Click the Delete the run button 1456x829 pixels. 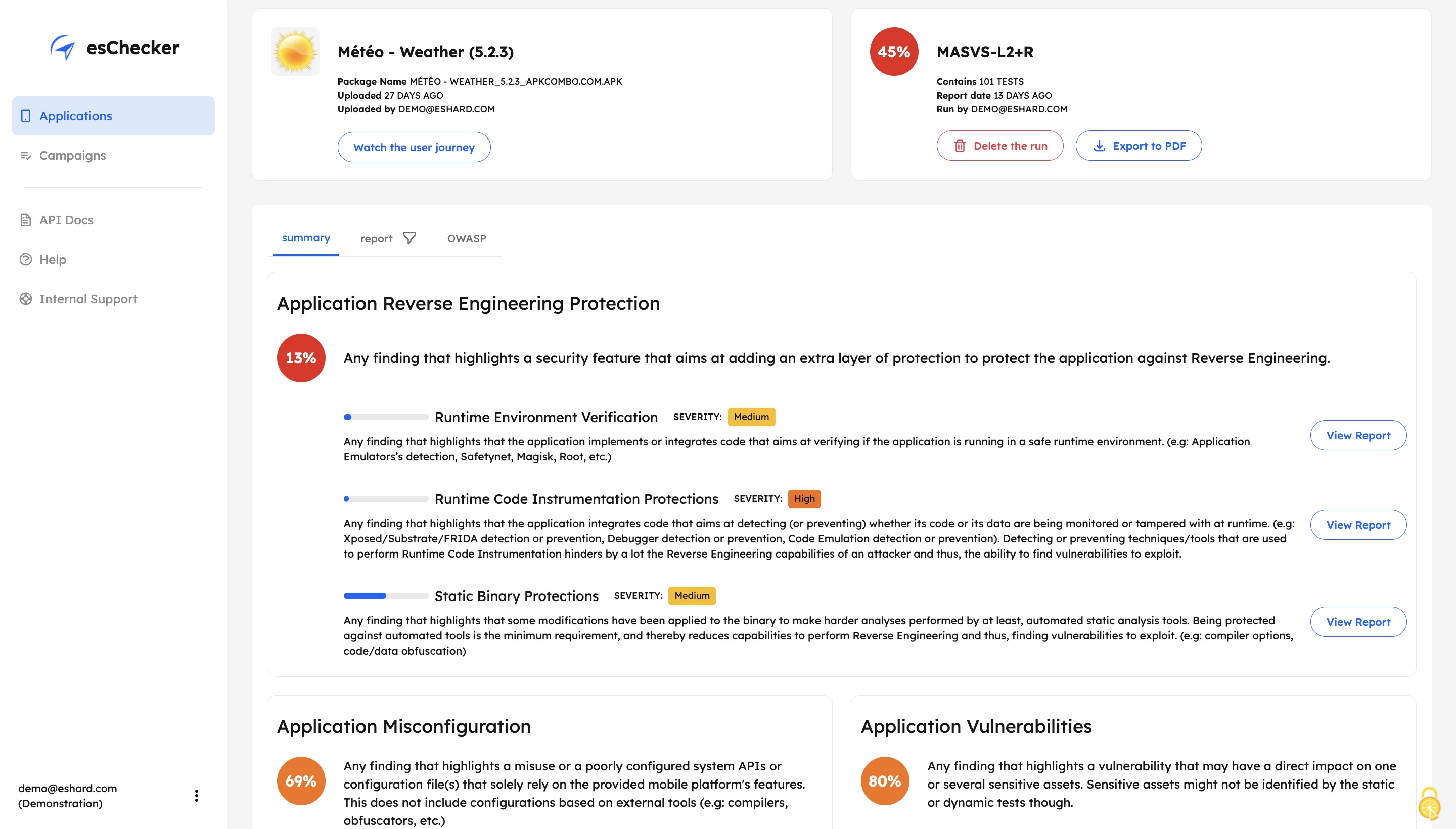(1000, 146)
